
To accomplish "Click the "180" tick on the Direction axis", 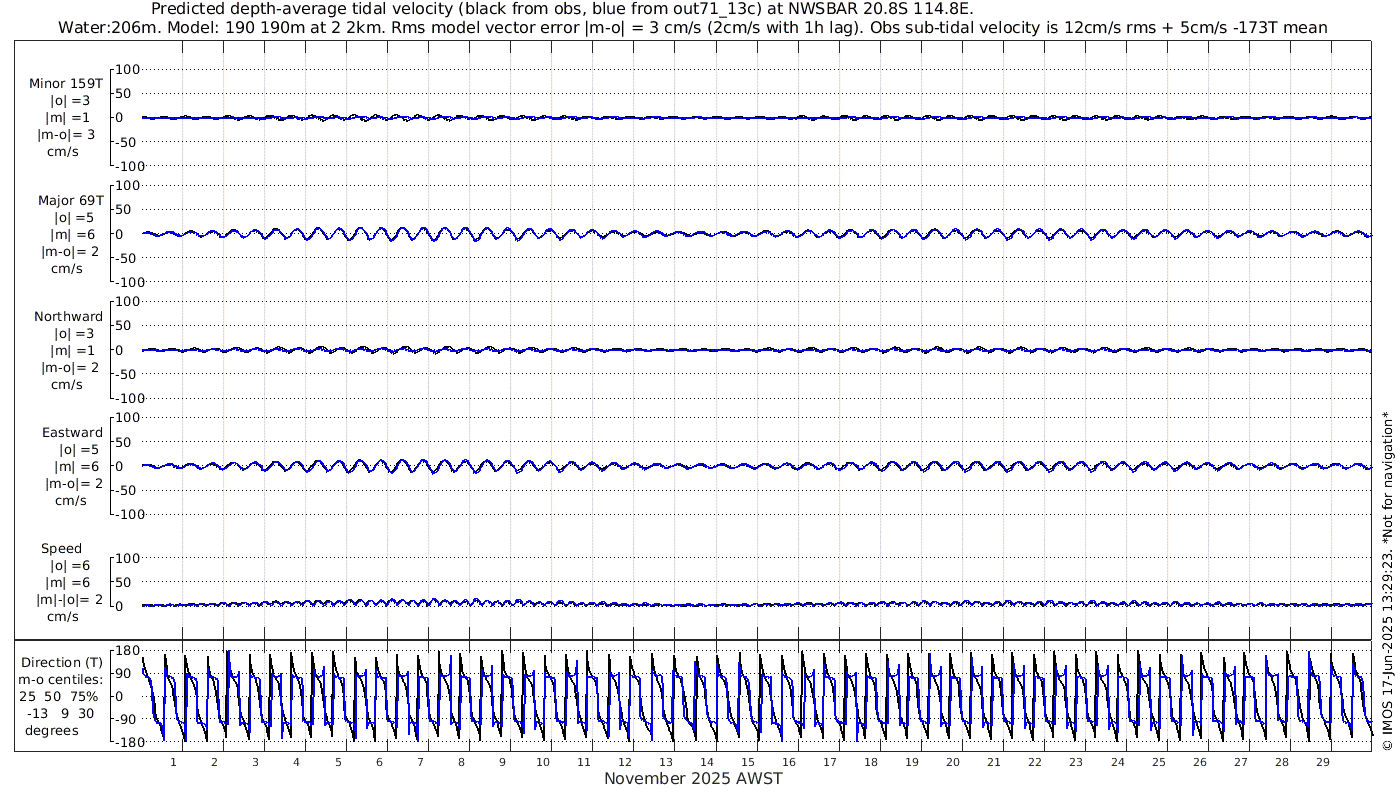I will click(126, 651).
